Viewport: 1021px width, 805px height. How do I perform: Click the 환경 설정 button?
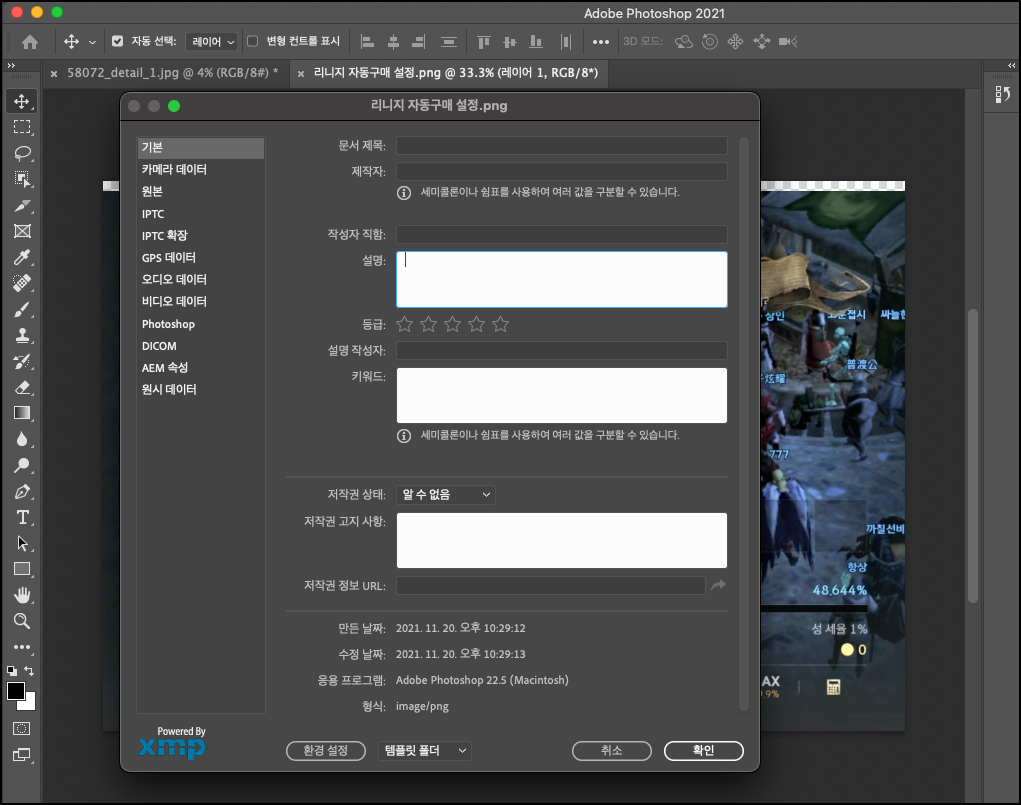tap(326, 750)
